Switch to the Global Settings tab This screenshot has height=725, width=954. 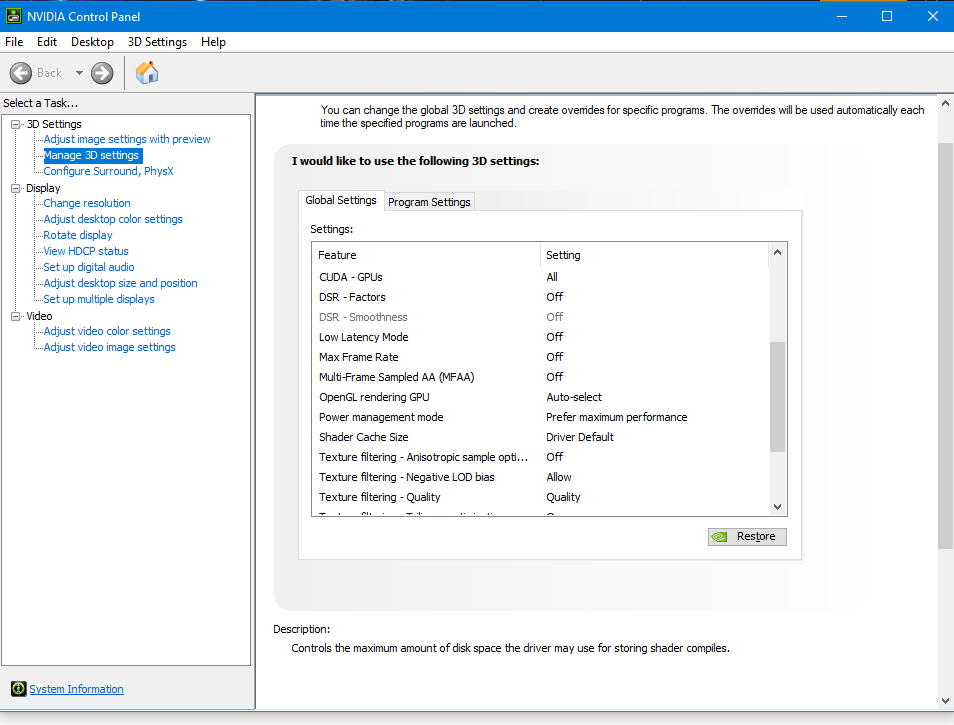[x=341, y=200]
